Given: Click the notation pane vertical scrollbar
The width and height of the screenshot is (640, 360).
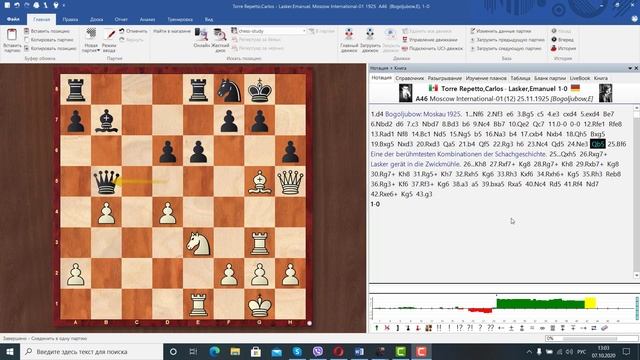Looking at the screenshot, I should pyautogui.click(x=636, y=192).
